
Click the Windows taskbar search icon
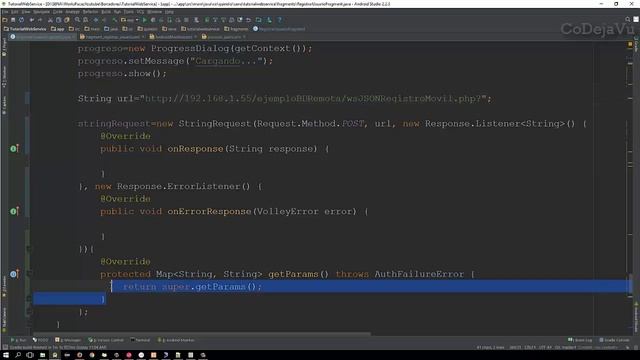tap(18, 355)
